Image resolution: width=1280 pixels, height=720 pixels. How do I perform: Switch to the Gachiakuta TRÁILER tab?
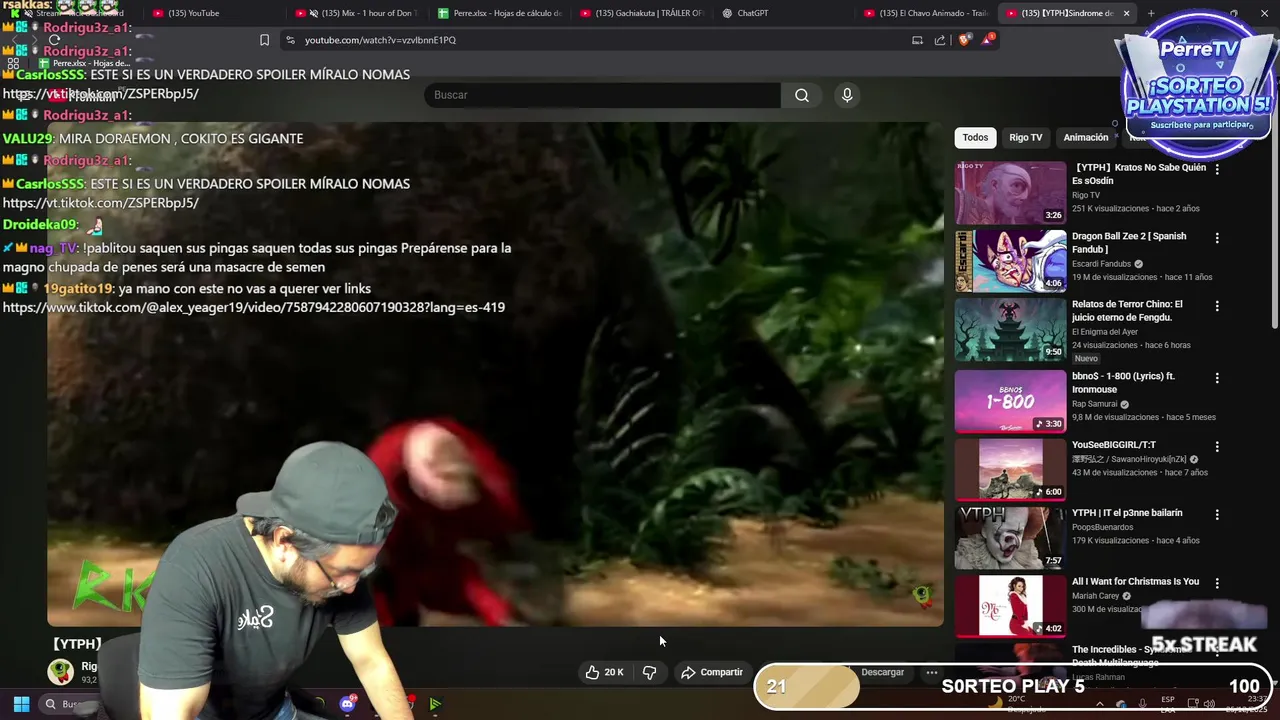(643, 13)
